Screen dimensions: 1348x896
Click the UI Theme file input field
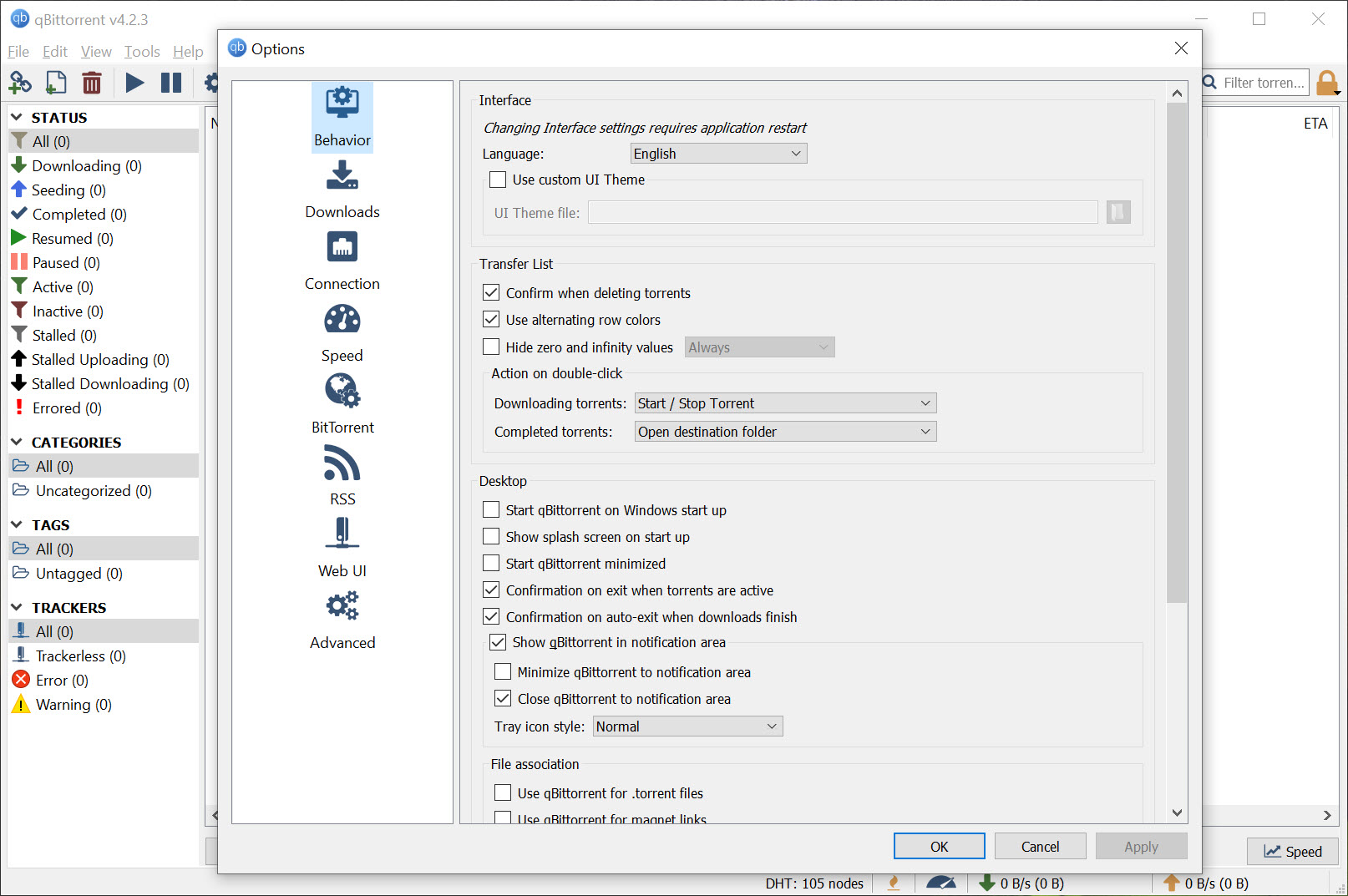(x=843, y=213)
